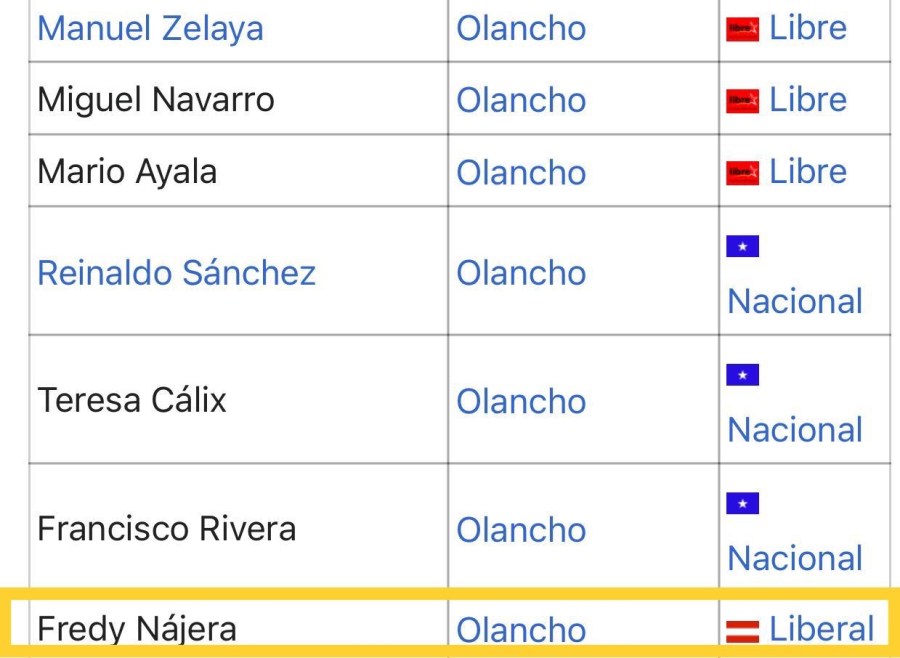Click the Nacional flag in Teresa Cálix's row

742,375
